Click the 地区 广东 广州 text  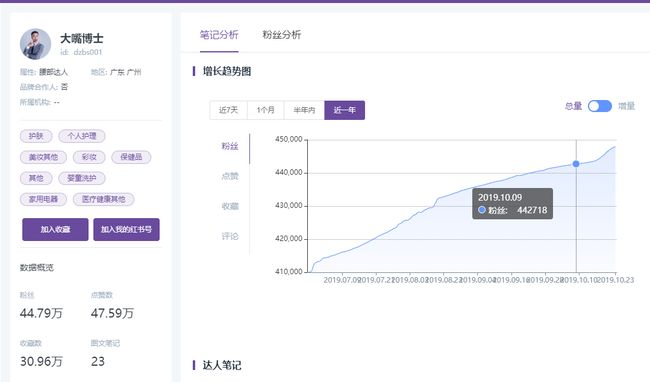tap(116, 73)
